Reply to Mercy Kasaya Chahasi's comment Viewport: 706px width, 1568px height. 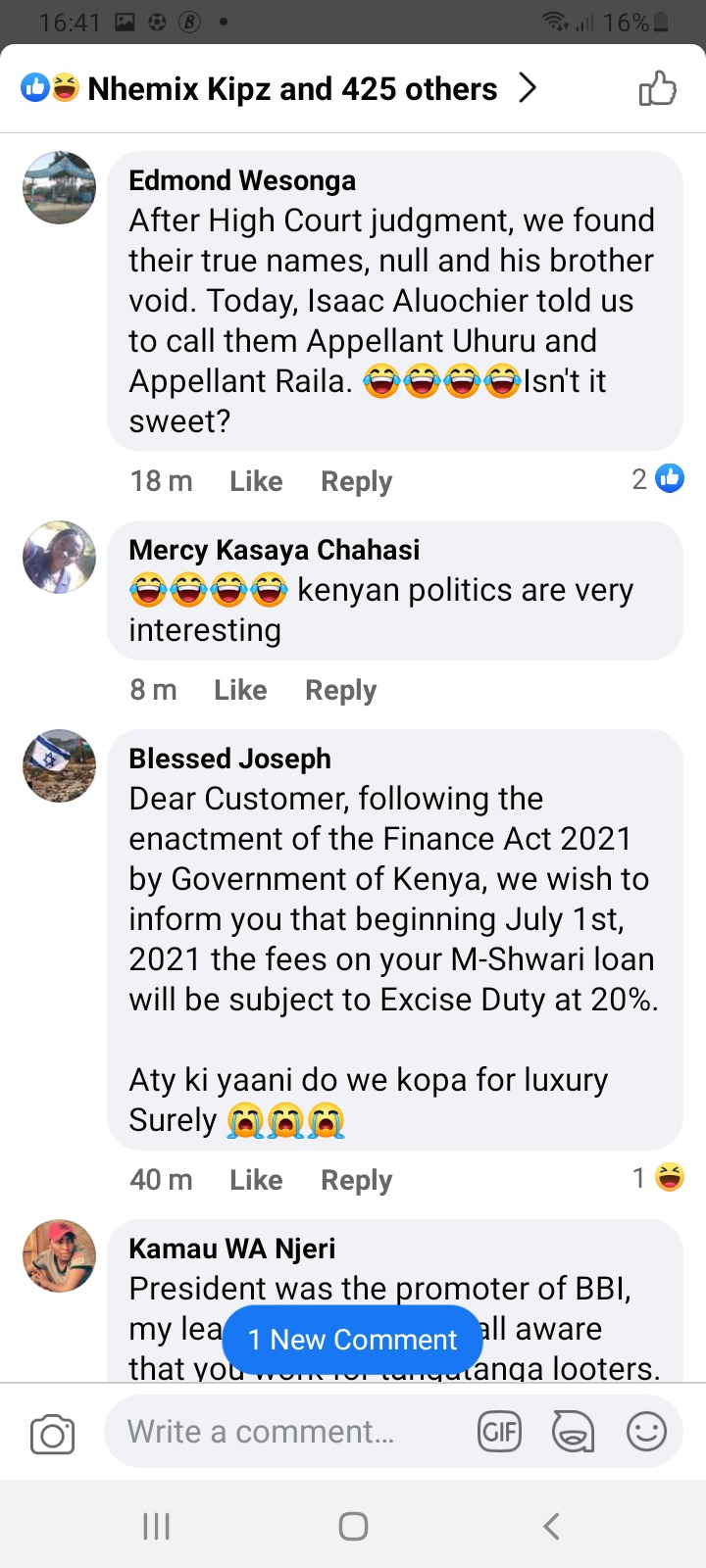[x=341, y=690]
